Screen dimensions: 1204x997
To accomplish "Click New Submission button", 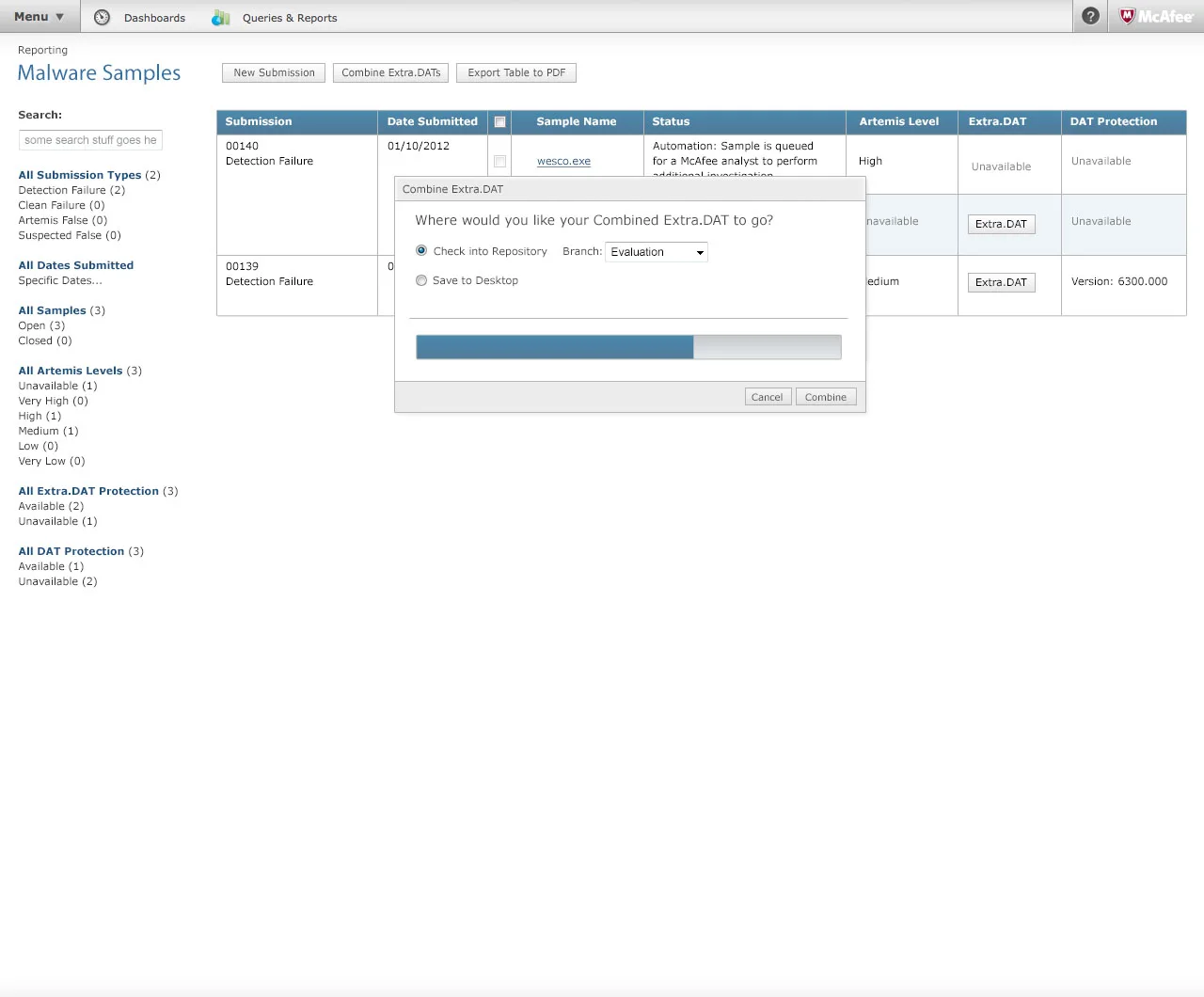I will [x=274, y=72].
